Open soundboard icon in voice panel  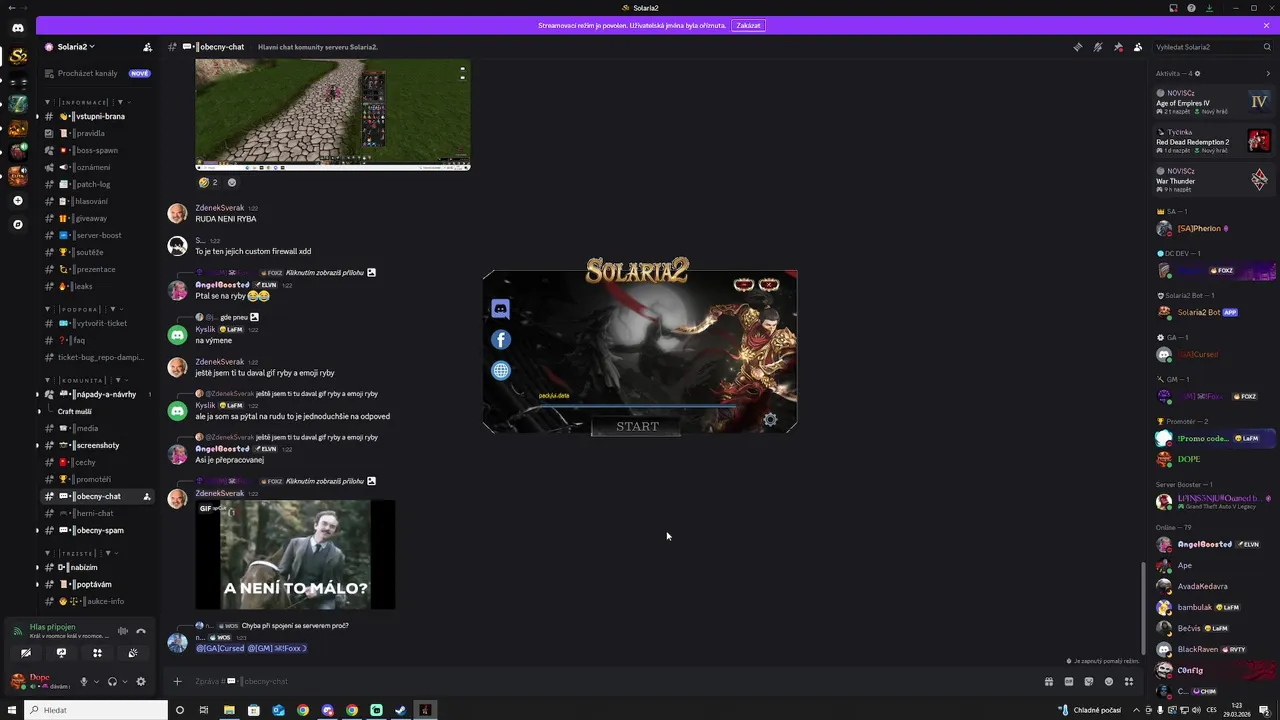point(133,653)
